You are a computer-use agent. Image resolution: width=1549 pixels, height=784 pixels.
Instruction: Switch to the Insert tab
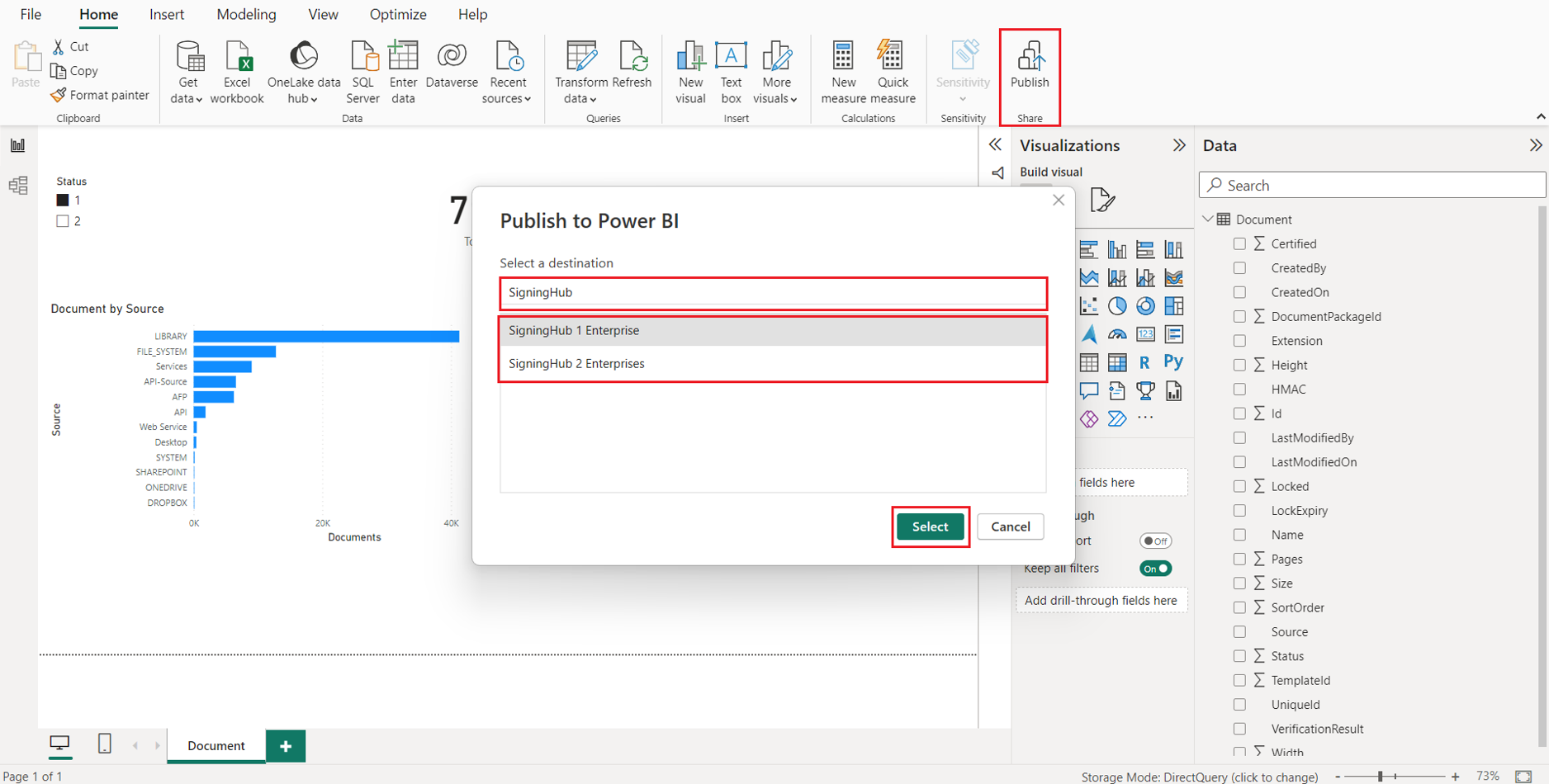[167, 15]
